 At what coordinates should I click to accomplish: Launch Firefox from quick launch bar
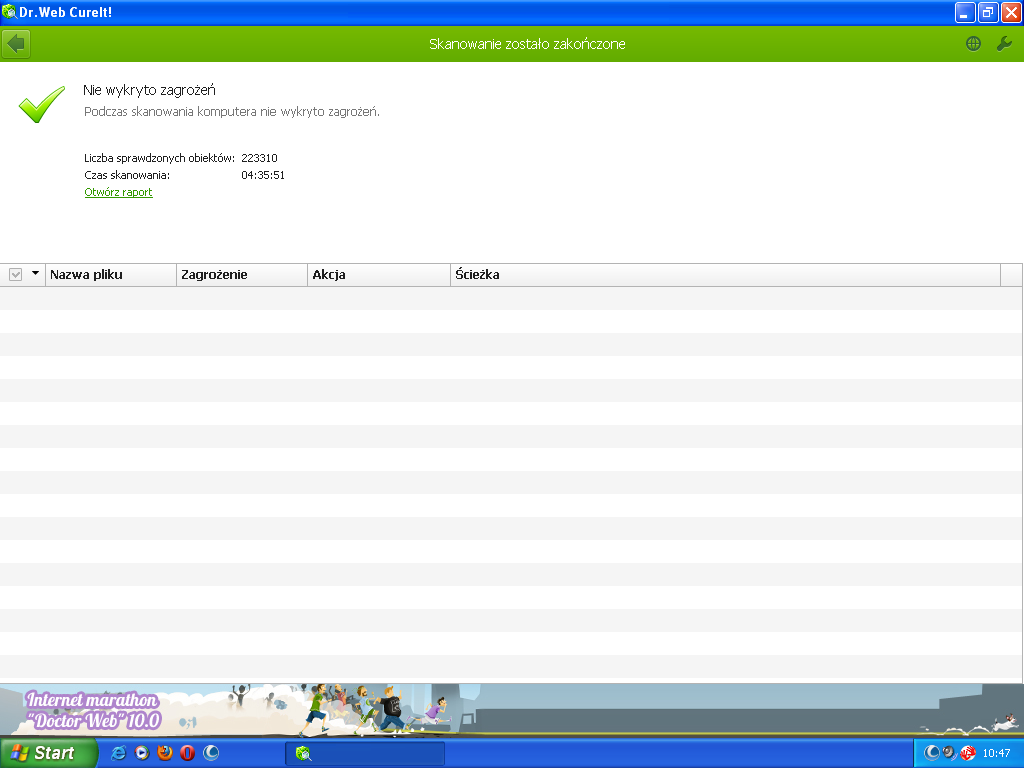(165, 753)
